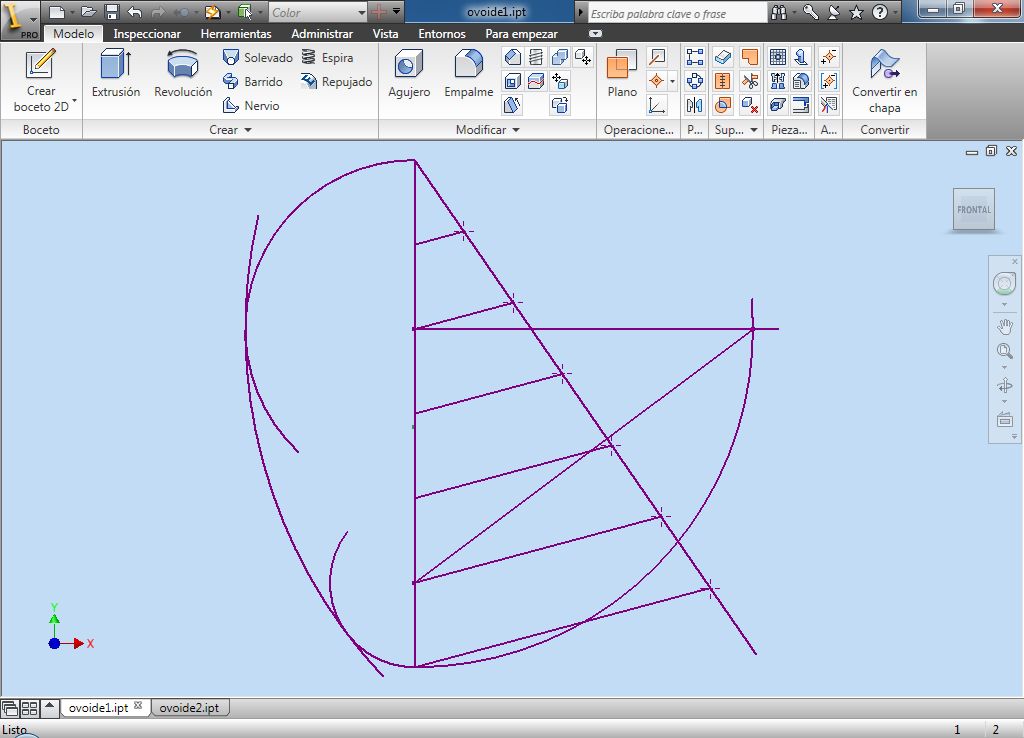Click the mirror feature icon
This screenshot has width=1024, height=738.
(695, 105)
